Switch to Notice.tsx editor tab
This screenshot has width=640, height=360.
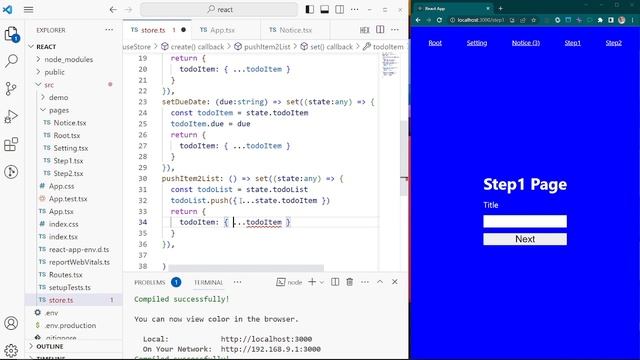click(x=295, y=30)
